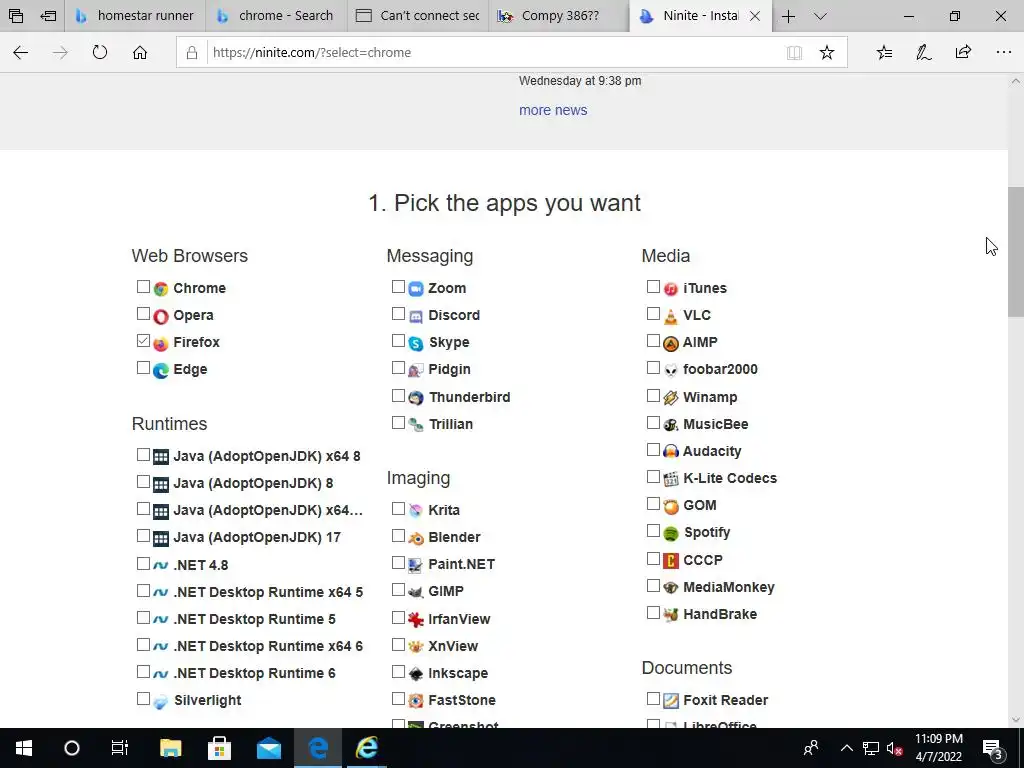Click the Audacity headphones icon

[671, 452]
